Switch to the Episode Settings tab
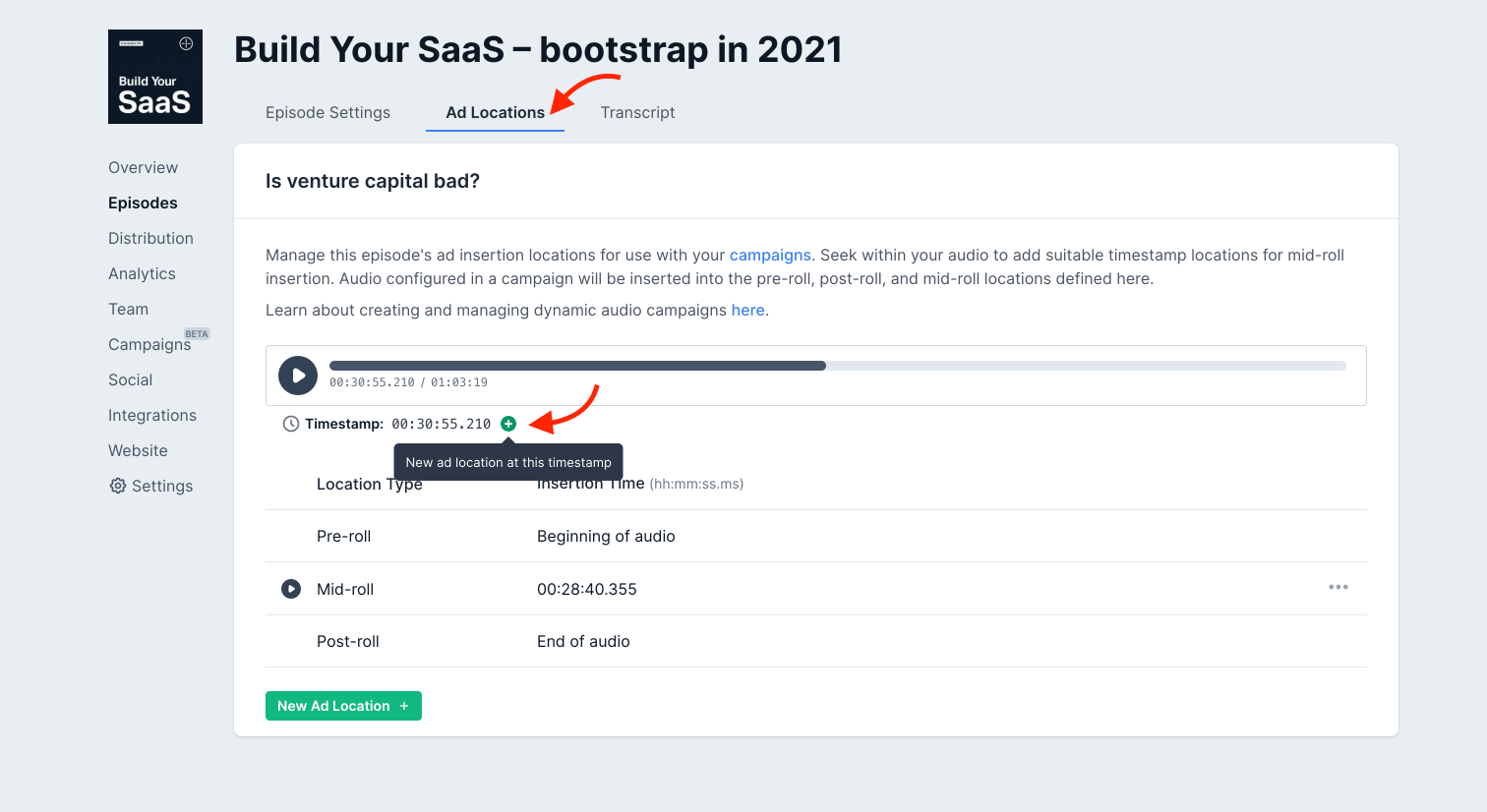The height and width of the screenshot is (812, 1487). (327, 112)
